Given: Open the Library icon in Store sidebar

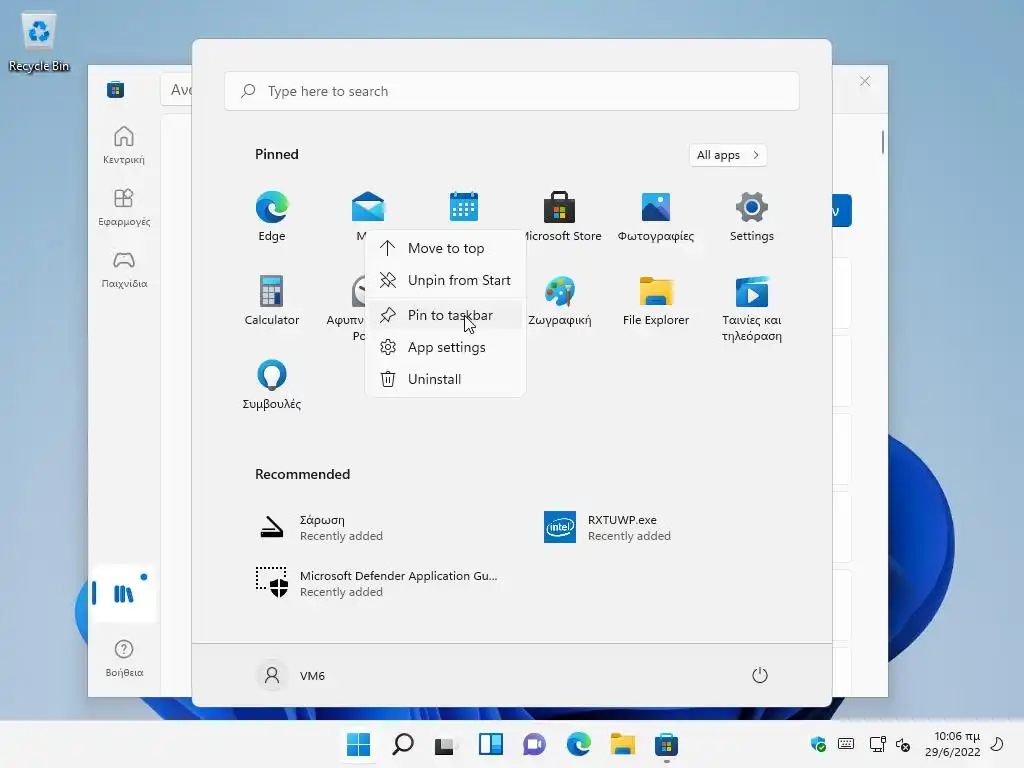Looking at the screenshot, I should (123, 594).
